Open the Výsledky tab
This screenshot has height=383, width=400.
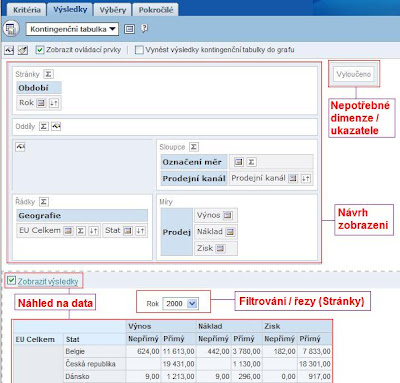70,9
